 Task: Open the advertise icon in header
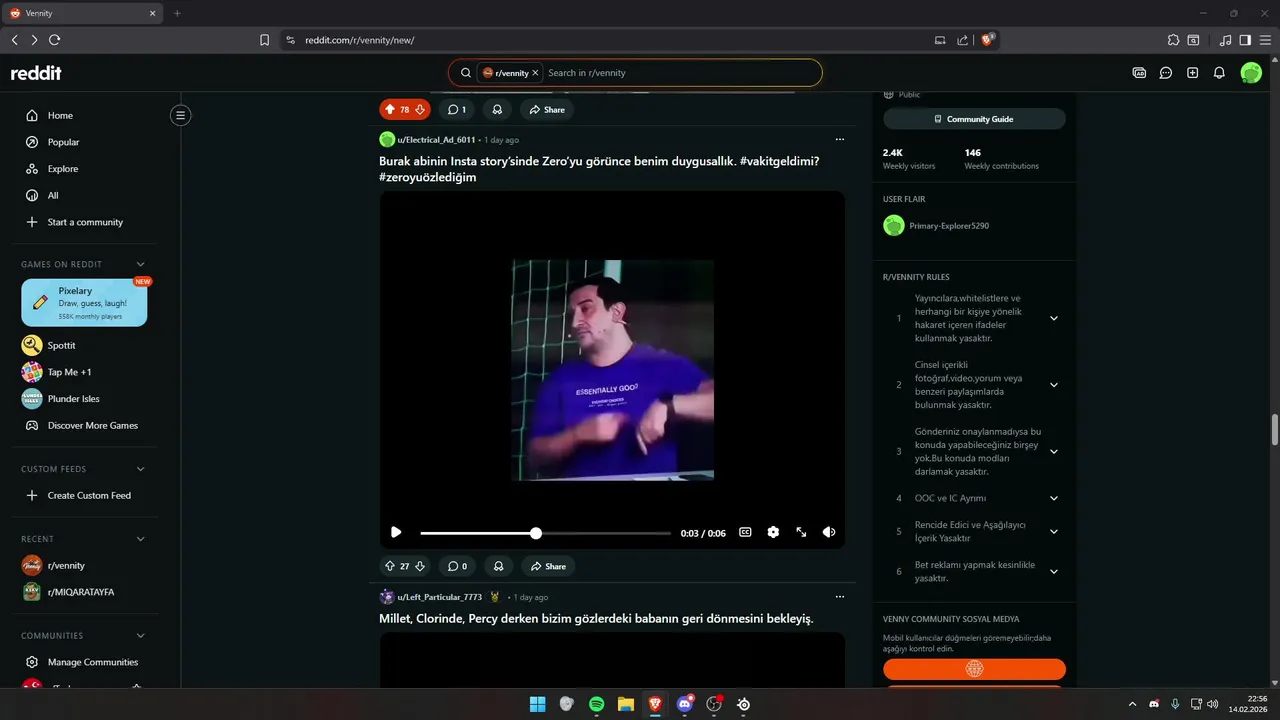[1139, 73]
